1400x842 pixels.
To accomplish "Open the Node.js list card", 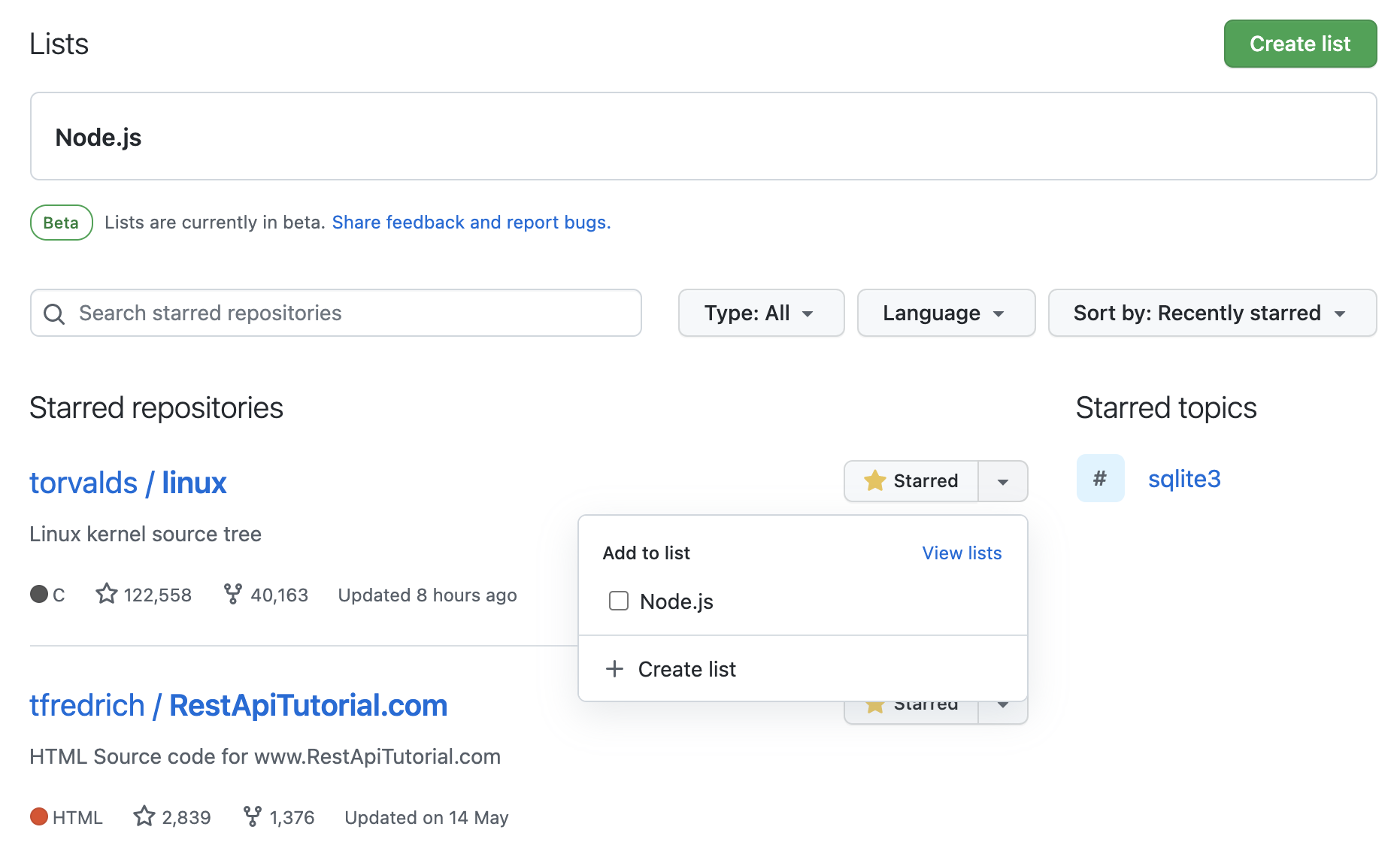I will click(x=703, y=136).
